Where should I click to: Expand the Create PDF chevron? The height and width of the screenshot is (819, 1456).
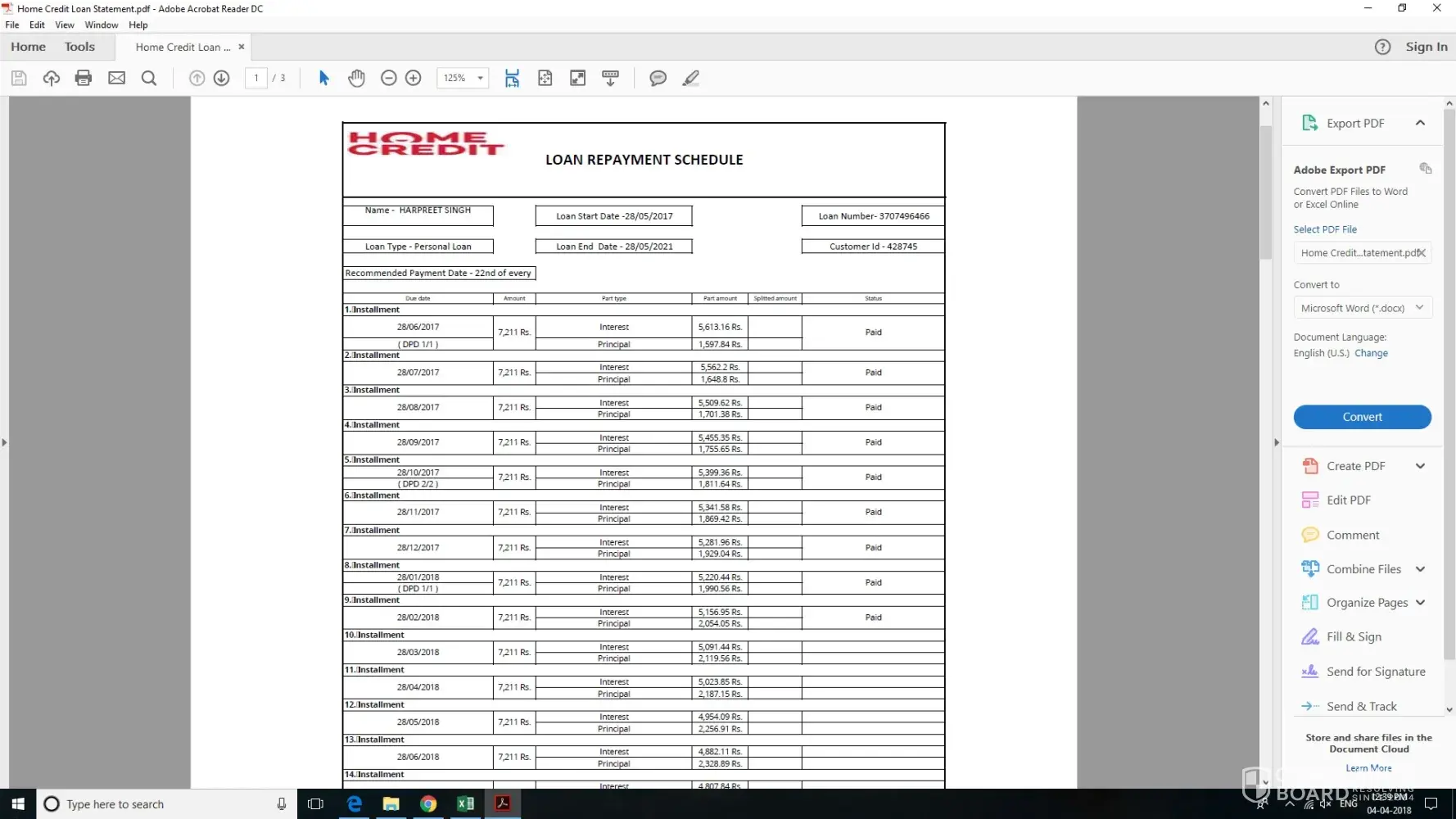pyautogui.click(x=1420, y=466)
